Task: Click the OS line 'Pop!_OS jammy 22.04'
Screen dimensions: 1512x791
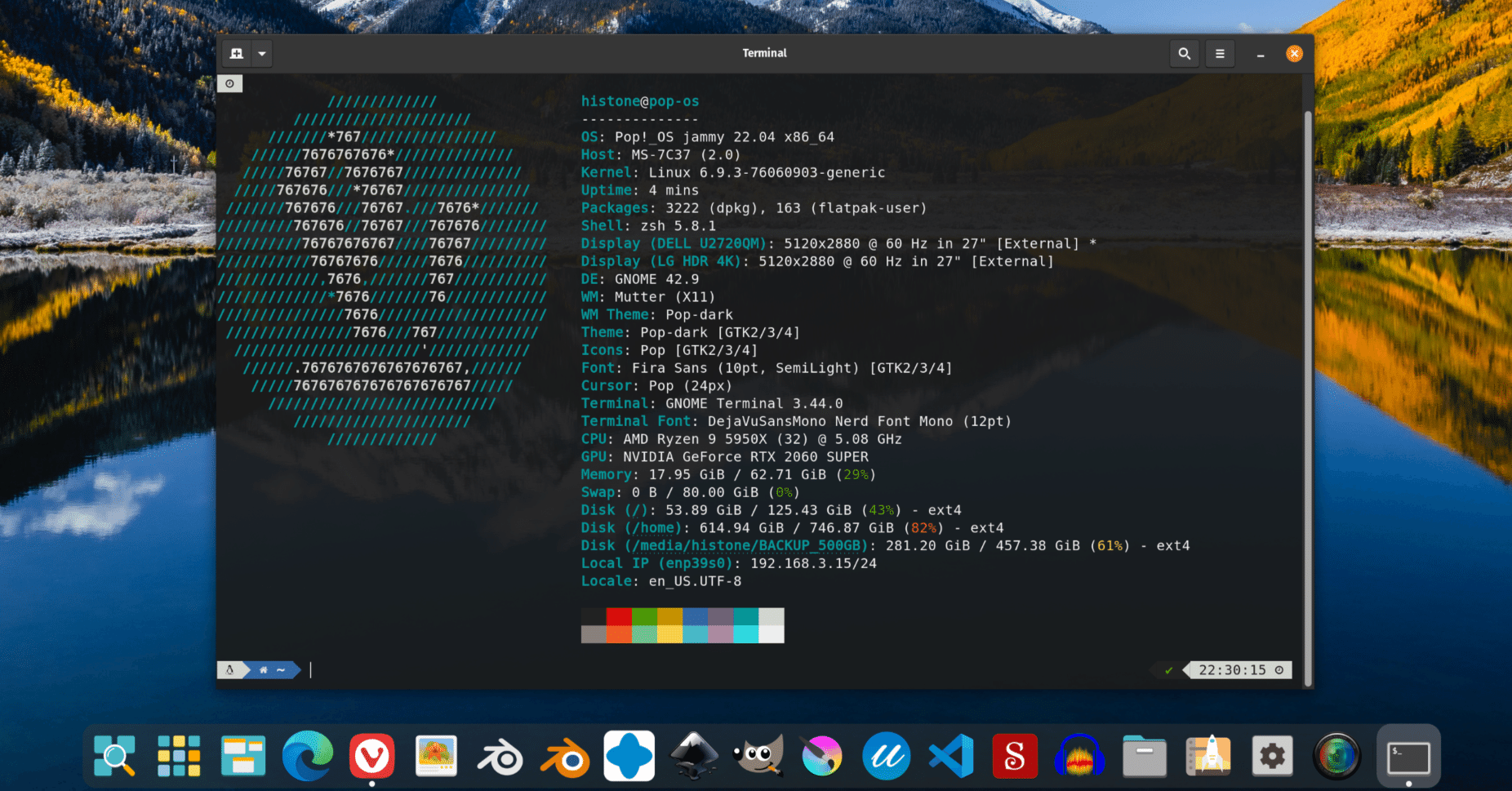Action: tap(708, 137)
